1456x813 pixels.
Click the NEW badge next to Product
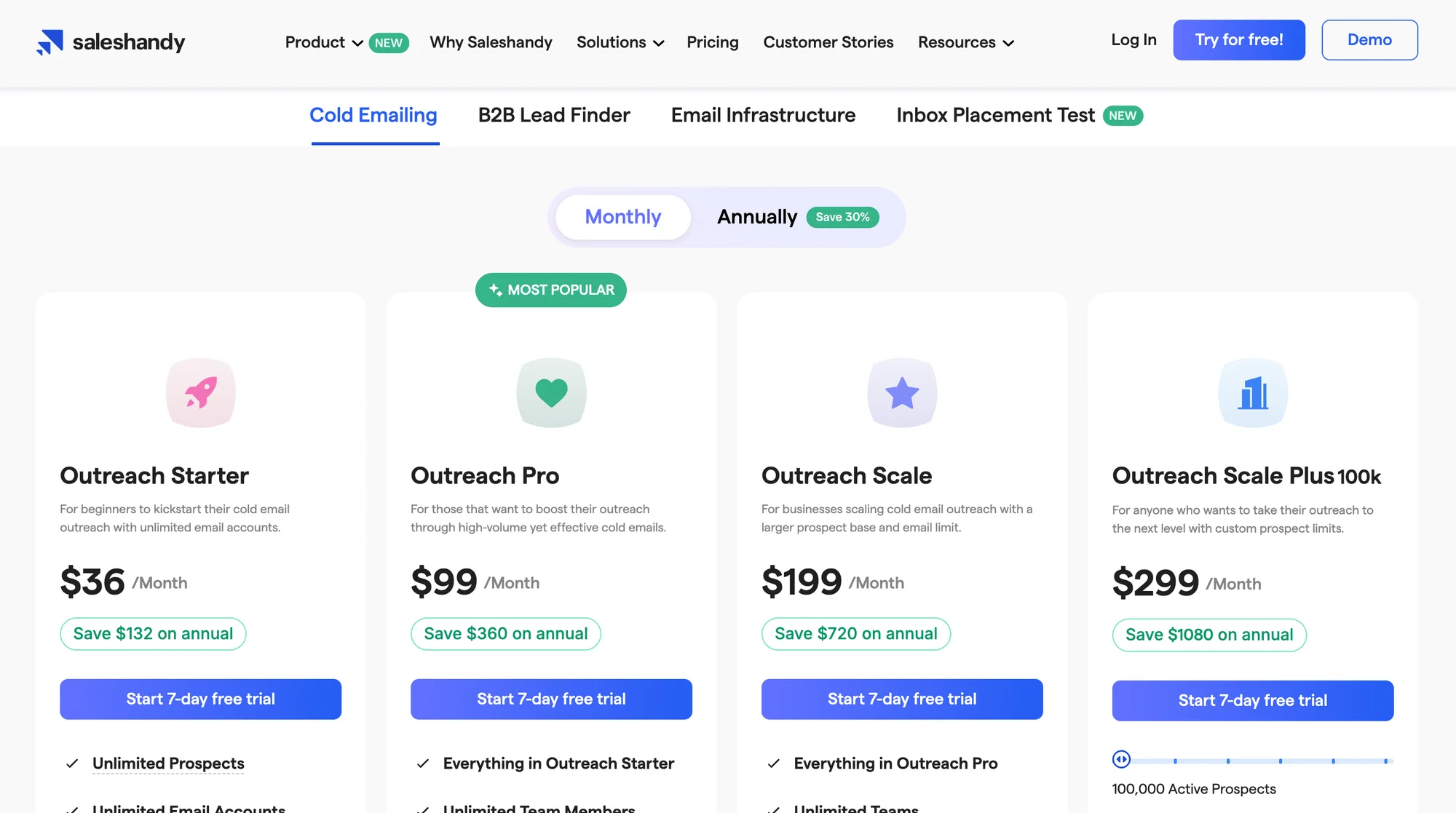coord(389,43)
